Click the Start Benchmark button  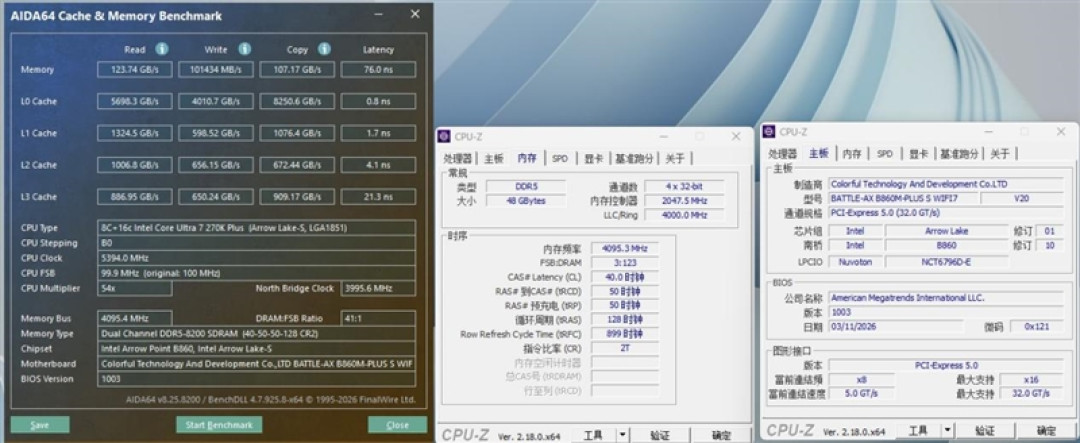(219, 424)
